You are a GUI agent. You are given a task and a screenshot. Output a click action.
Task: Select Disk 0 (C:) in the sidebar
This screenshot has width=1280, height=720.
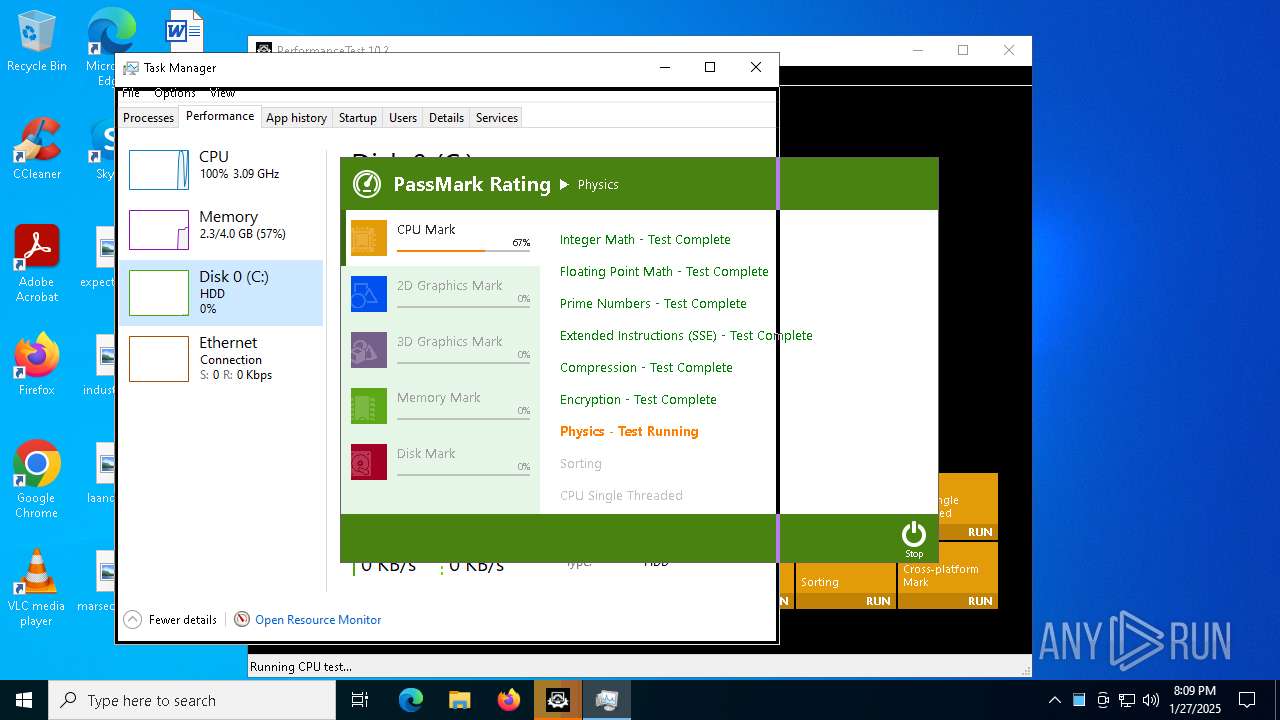[x=221, y=293]
